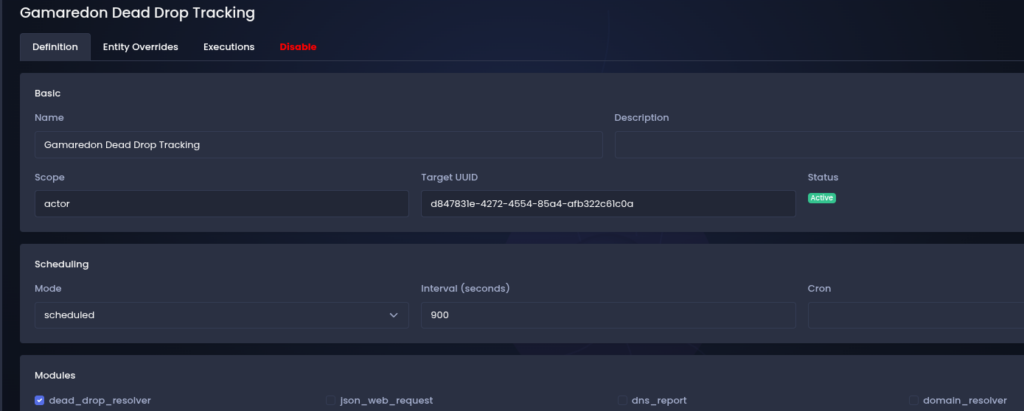The image size is (1024, 411).
Task: Click into the Name input field
Action: tap(318, 144)
